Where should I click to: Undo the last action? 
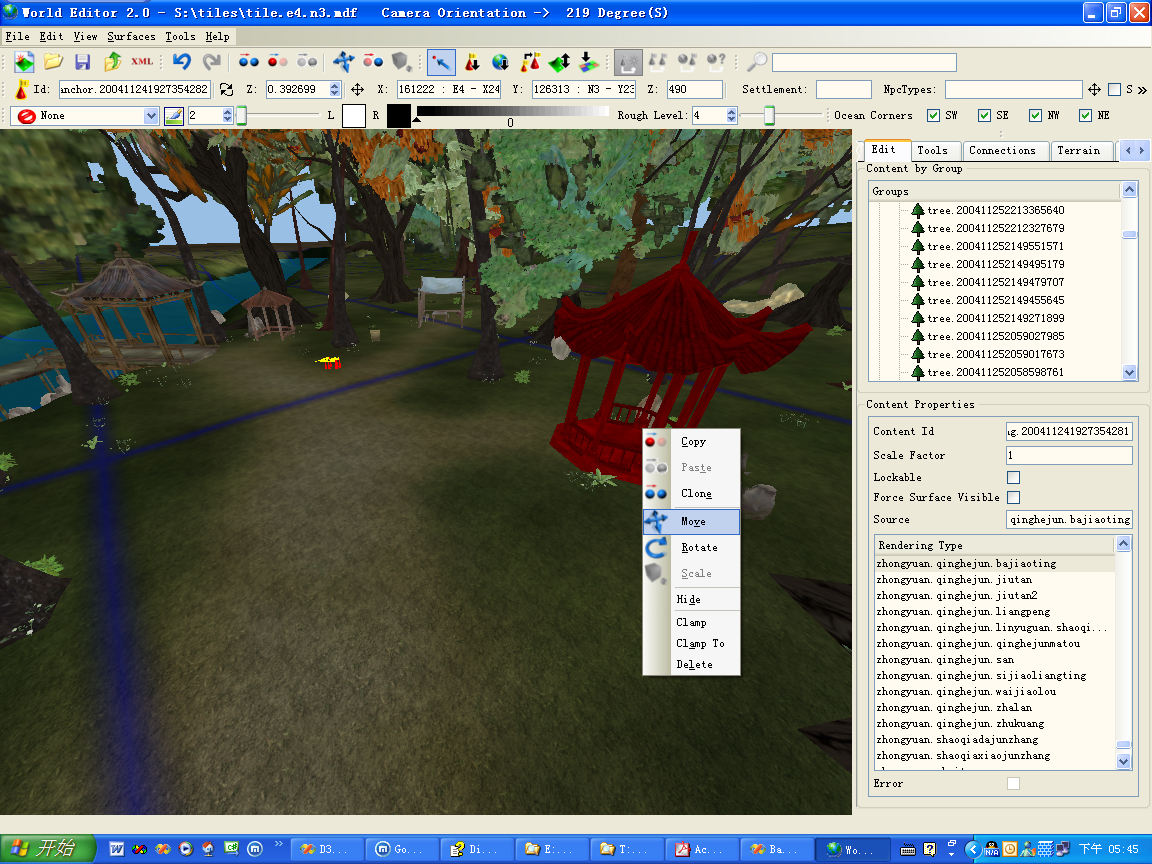(x=181, y=62)
